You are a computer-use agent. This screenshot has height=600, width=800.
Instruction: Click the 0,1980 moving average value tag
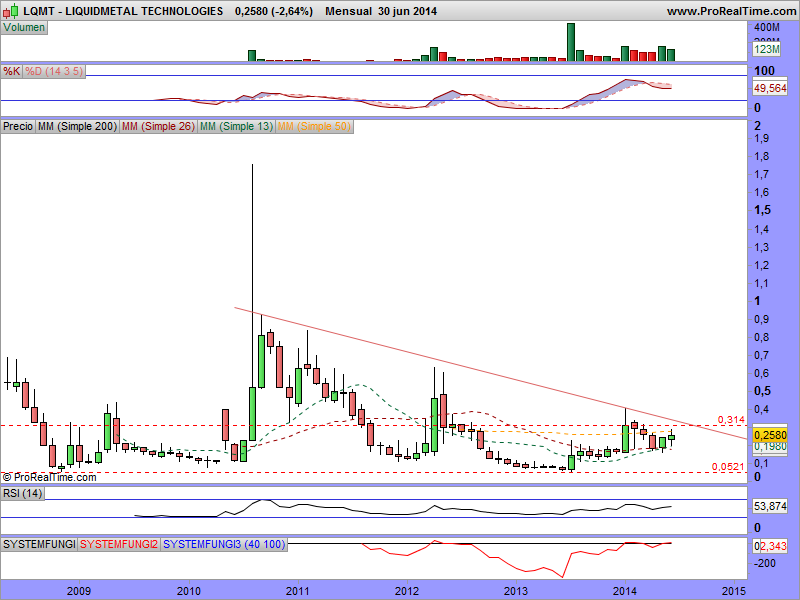(770, 447)
